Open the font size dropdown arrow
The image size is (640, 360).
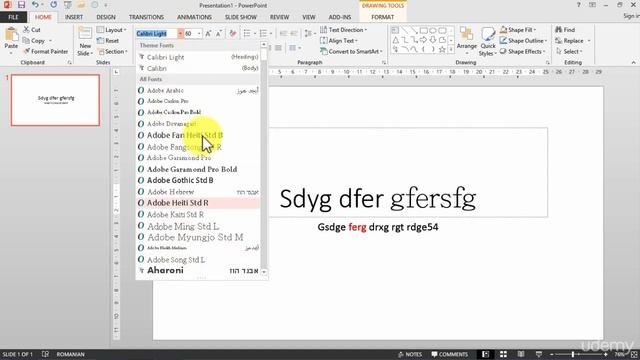(x=199, y=33)
